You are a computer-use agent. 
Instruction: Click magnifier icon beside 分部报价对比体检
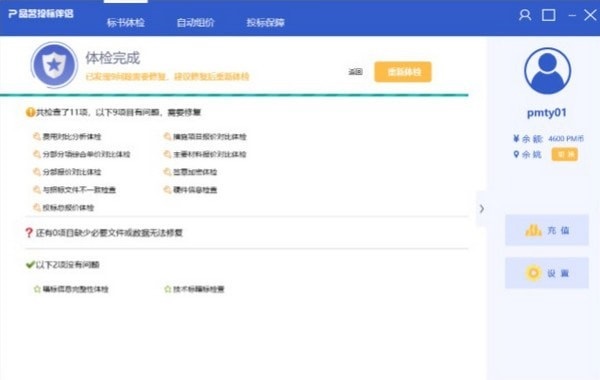click(37, 172)
